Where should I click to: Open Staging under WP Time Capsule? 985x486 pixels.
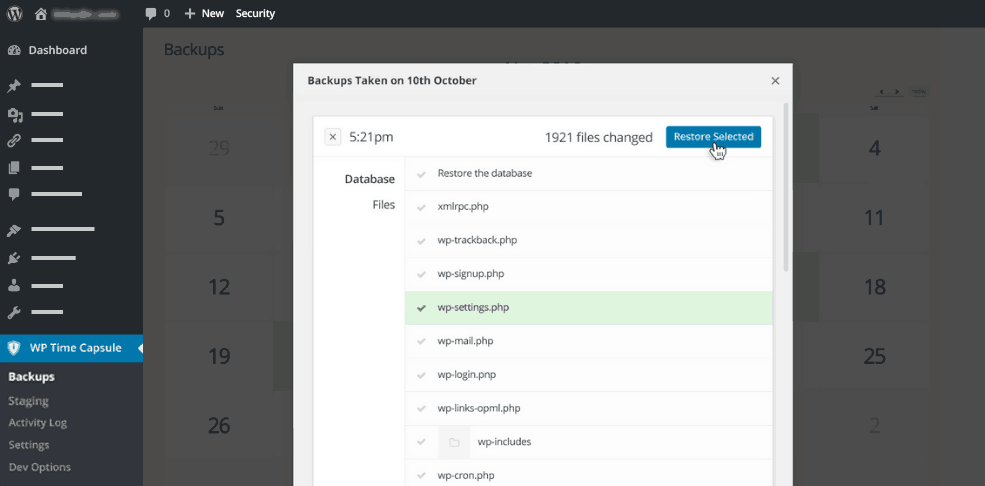click(28, 401)
